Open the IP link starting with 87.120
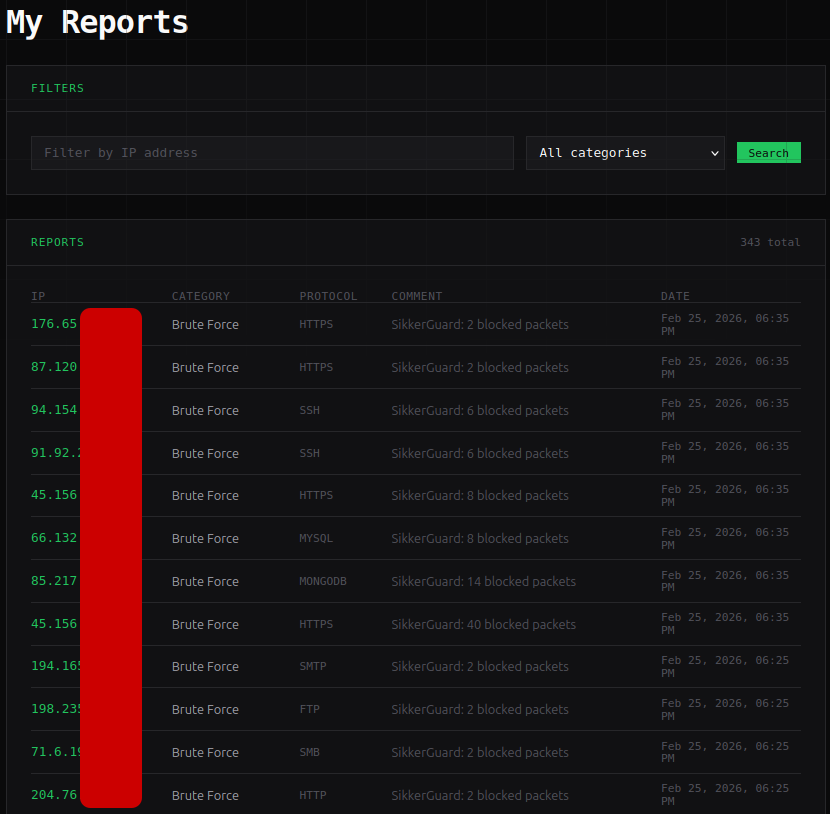The height and width of the screenshot is (814, 830). point(53,367)
